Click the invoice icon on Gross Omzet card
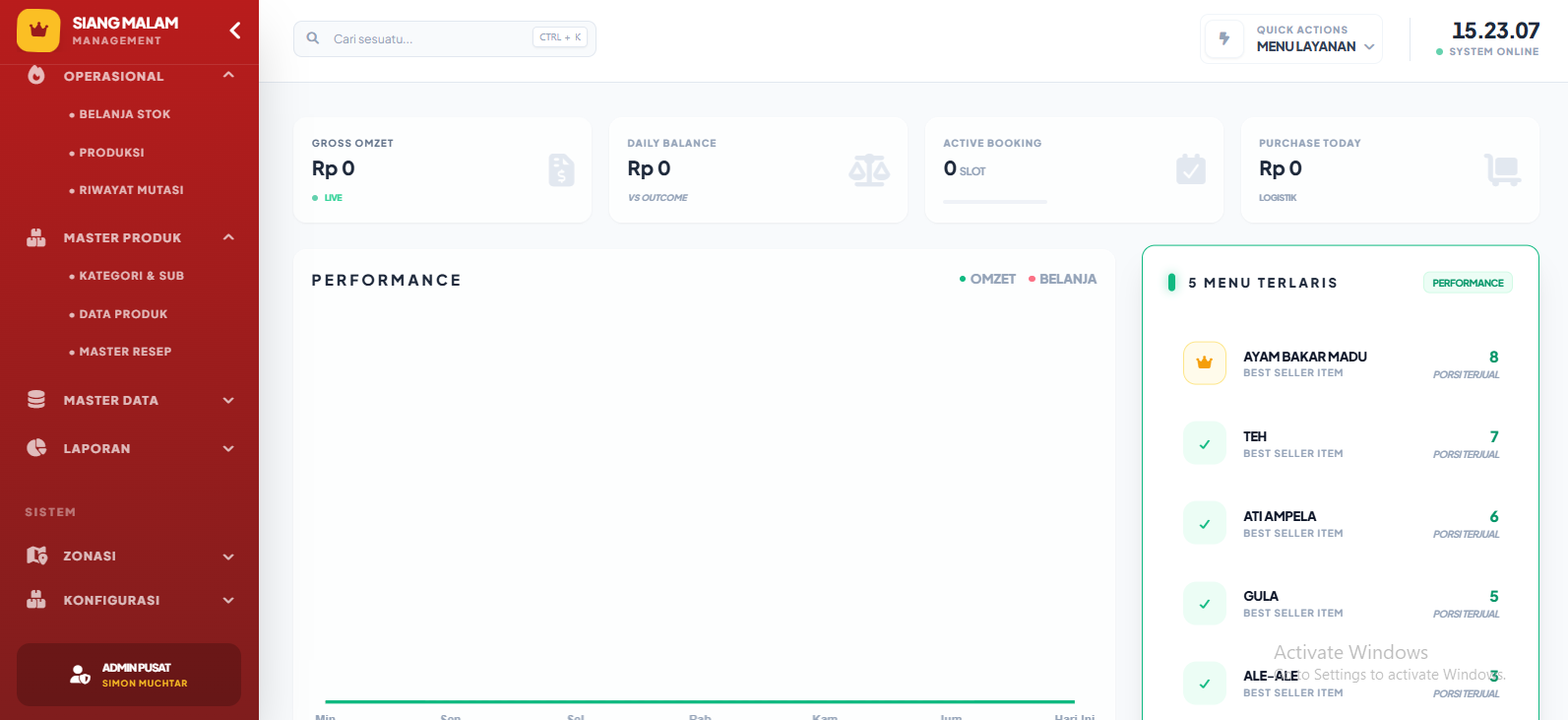This screenshot has width=1568, height=720. pyautogui.click(x=561, y=170)
